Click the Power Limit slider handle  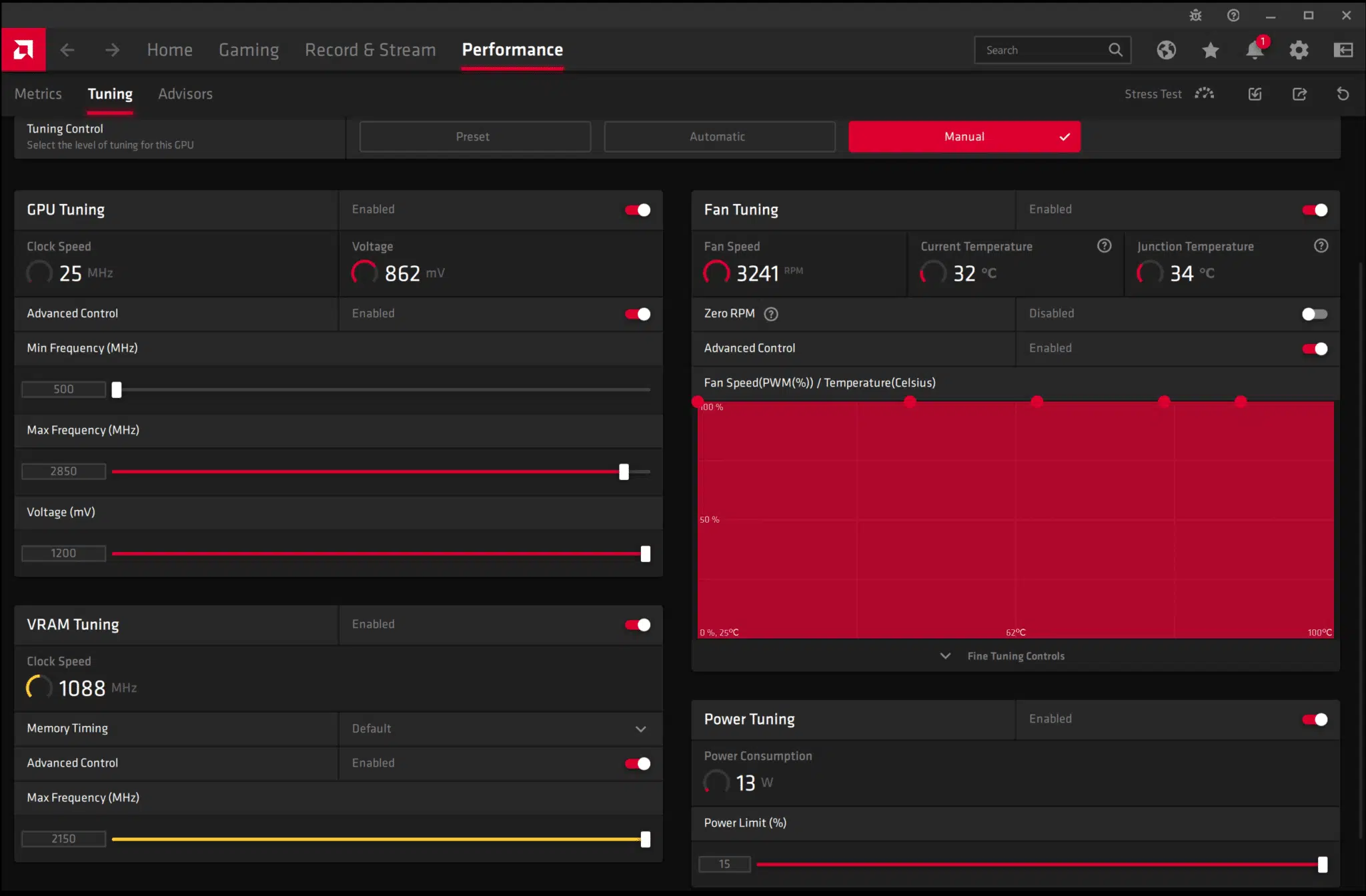1323,865
